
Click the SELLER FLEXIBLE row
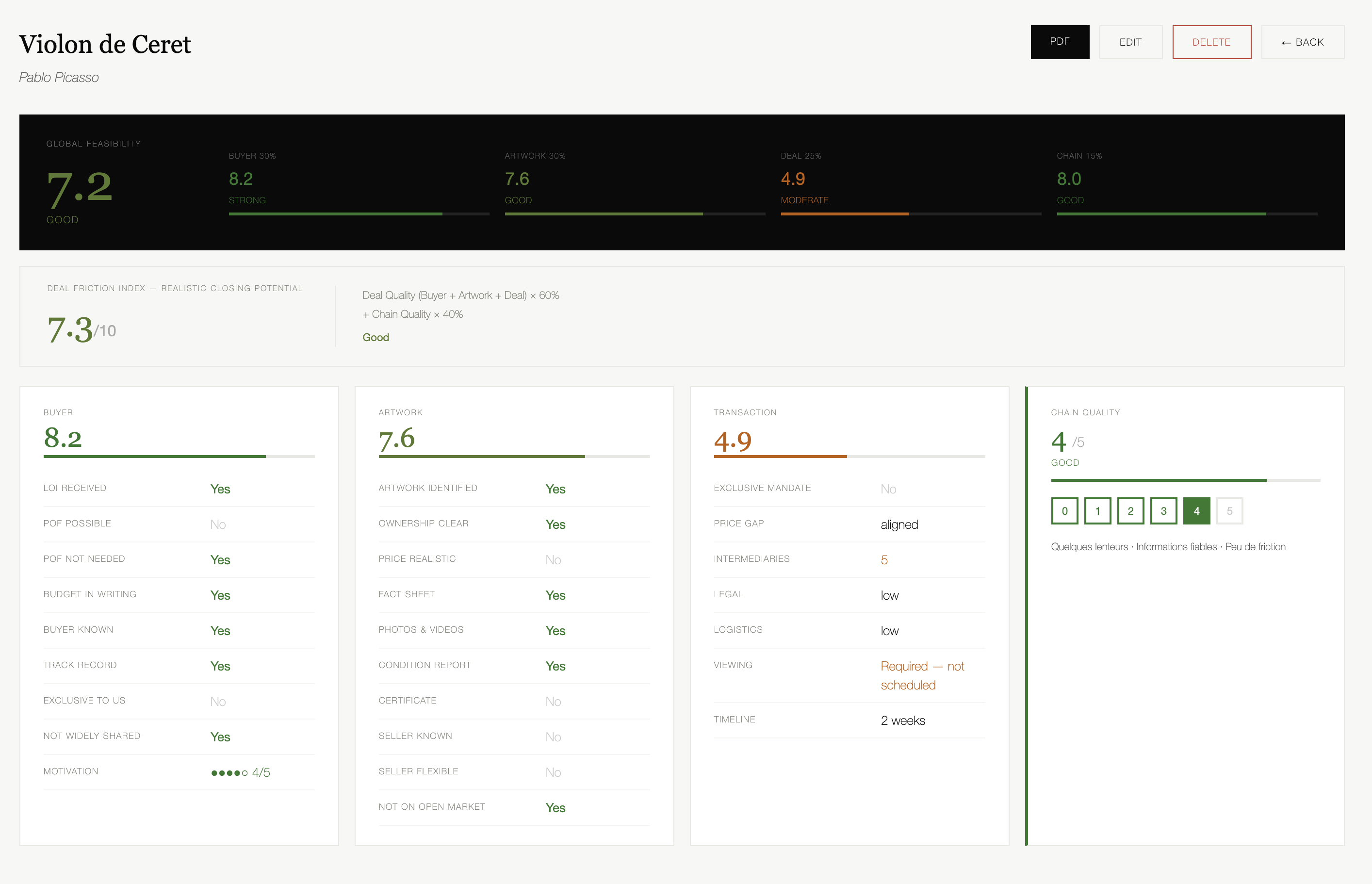(514, 772)
